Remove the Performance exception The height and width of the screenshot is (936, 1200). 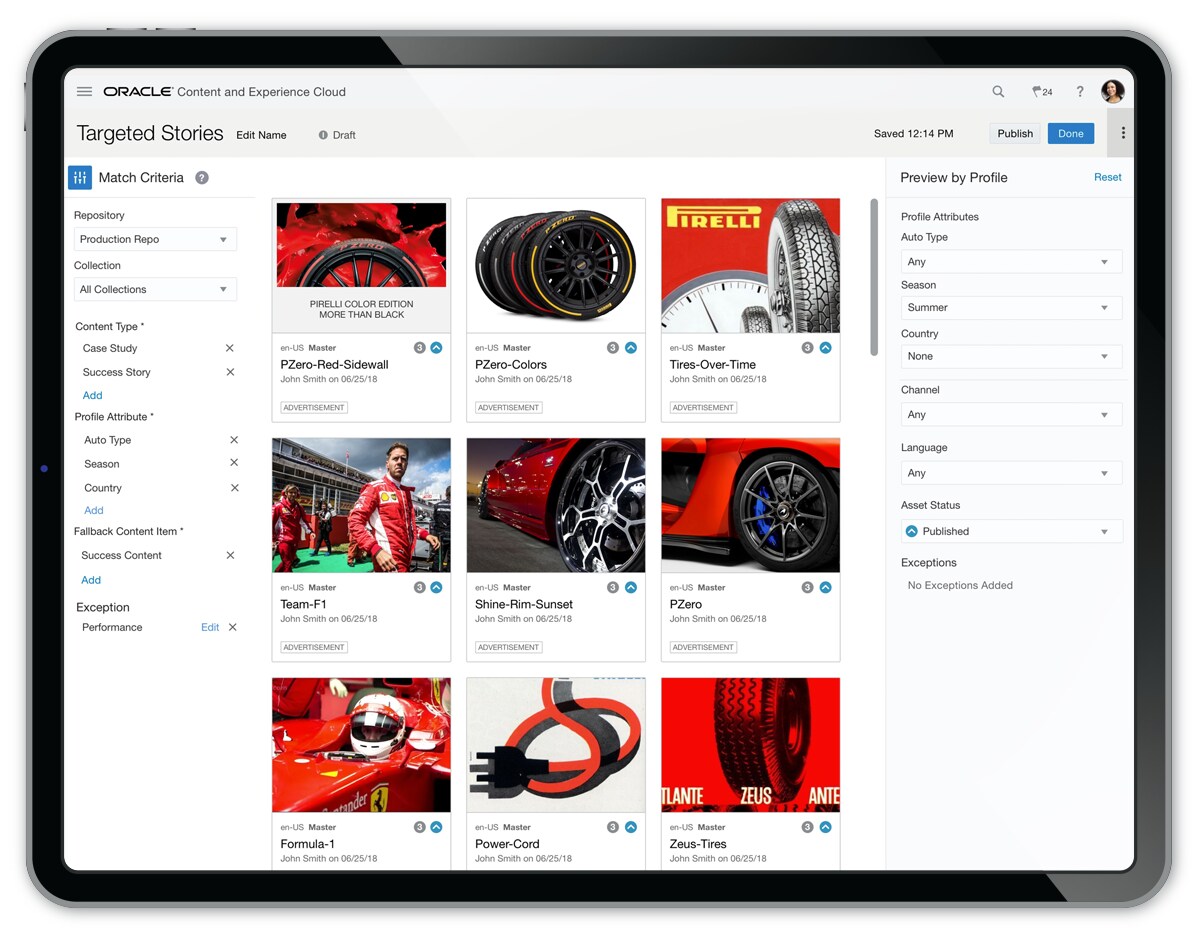click(x=233, y=627)
